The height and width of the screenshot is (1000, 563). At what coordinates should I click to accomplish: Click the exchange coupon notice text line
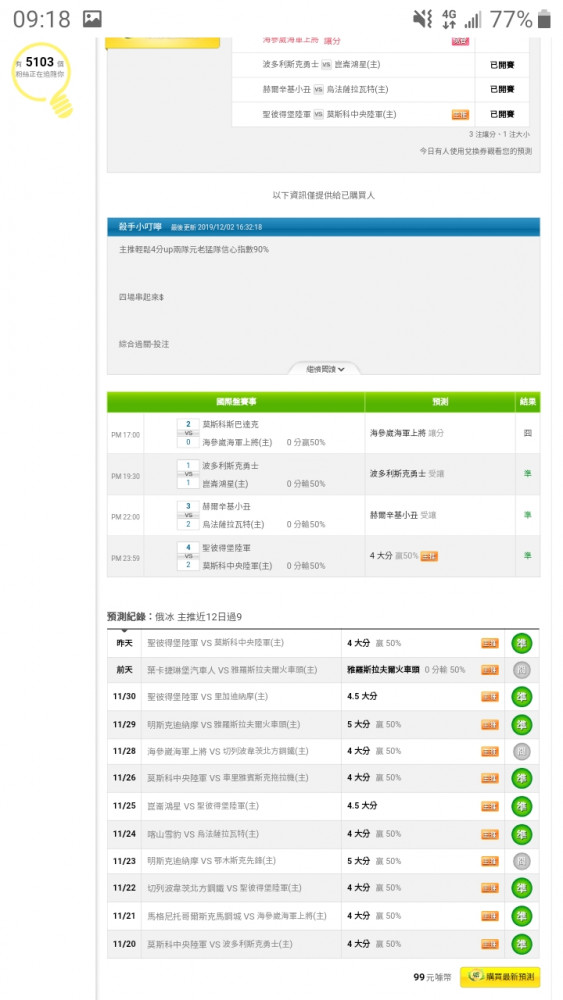click(475, 151)
